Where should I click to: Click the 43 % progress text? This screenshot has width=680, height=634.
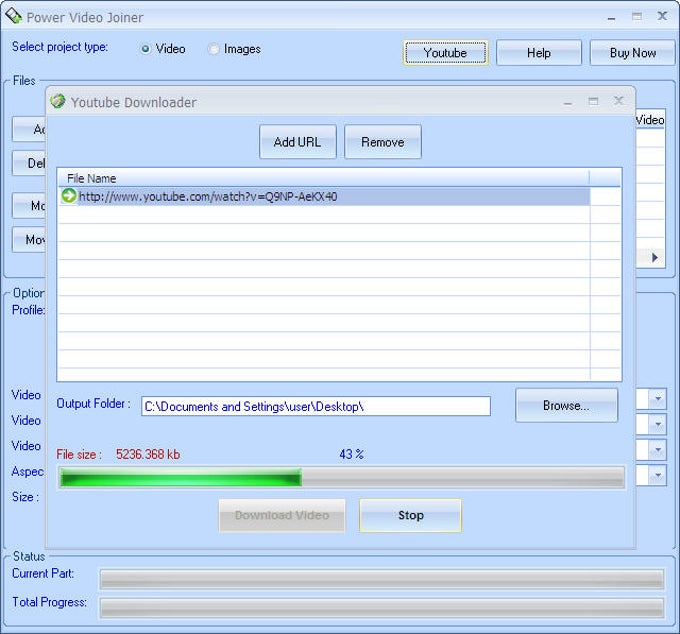[x=351, y=454]
